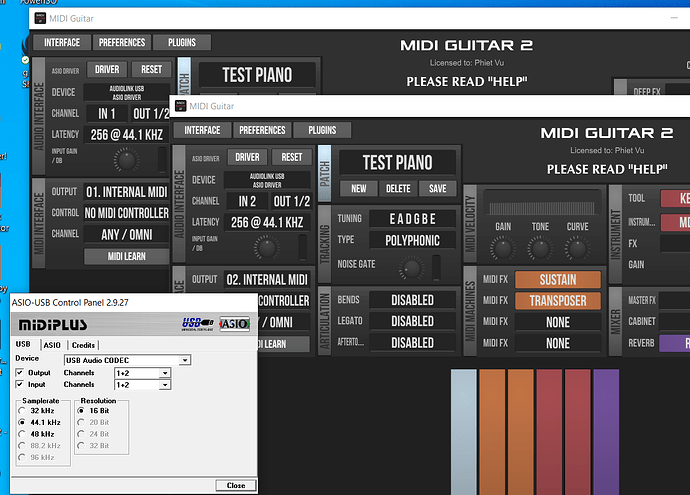The image size is (690, 495).
Task: Click 02. INTERNAL MIDI output field
Action: pyautogui.click(x=267, y=280)
